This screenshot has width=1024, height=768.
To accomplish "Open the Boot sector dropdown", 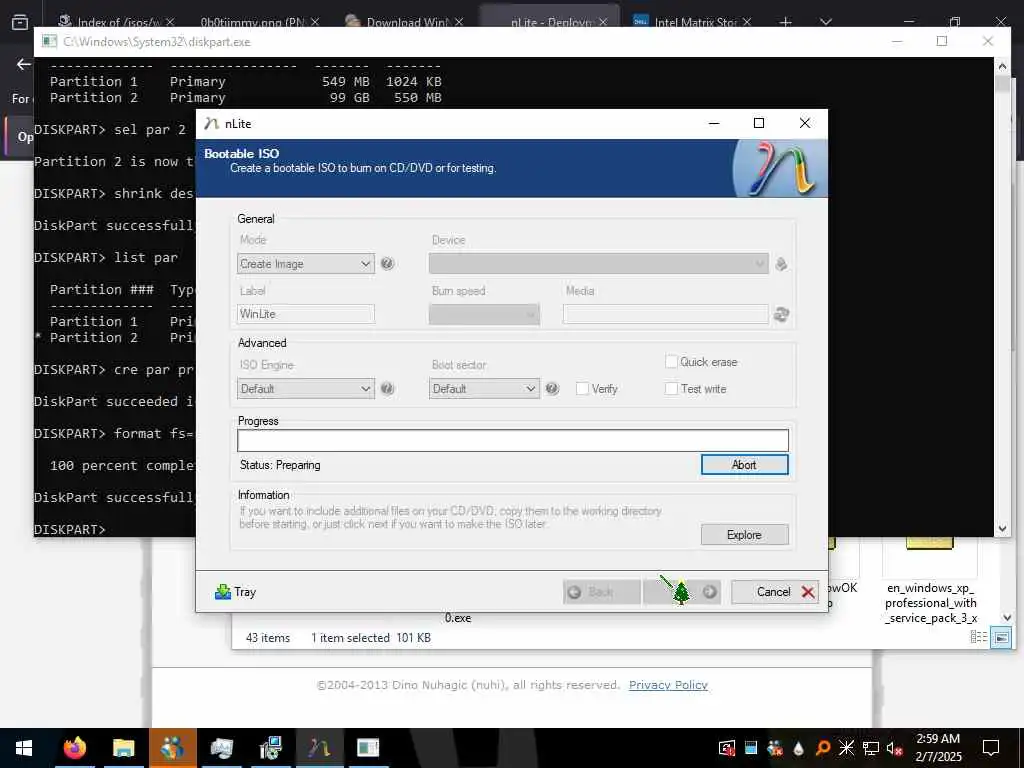I will [484, 389].
